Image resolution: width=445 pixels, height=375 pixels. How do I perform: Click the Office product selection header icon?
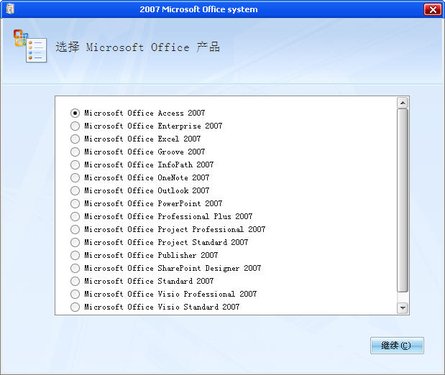click(x=30, y=46)
